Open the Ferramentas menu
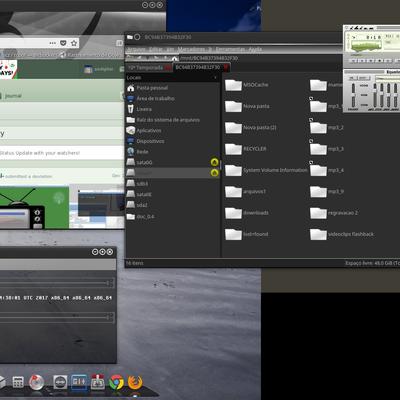400x400 pixels. pyautogui.click(x=230, y=49)
